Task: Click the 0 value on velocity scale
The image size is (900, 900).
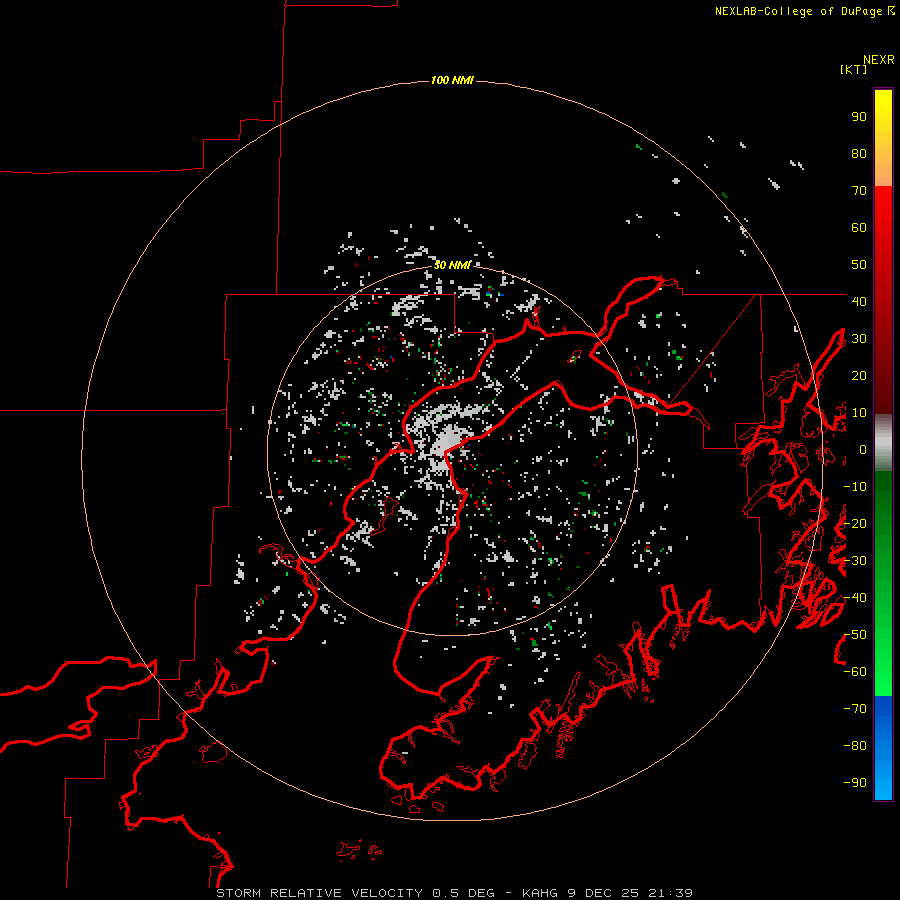Action: click(863, 450)
